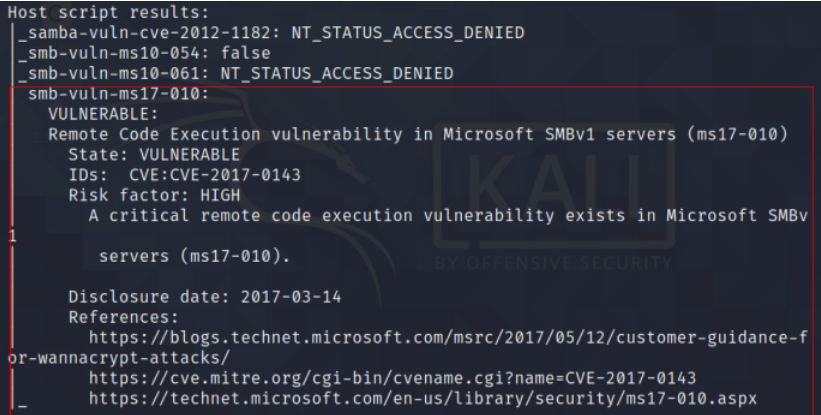Image resolution: width=821 pixels, height=415 pixels.
Task: Click the 'servers (ms17-010).' description line
Action: [x=193, y=258]
